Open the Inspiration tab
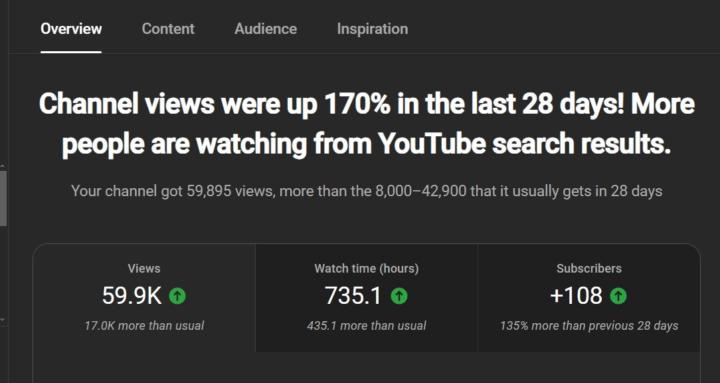The width and height of the screenshot is (720, 383). (x=372, y=29)
